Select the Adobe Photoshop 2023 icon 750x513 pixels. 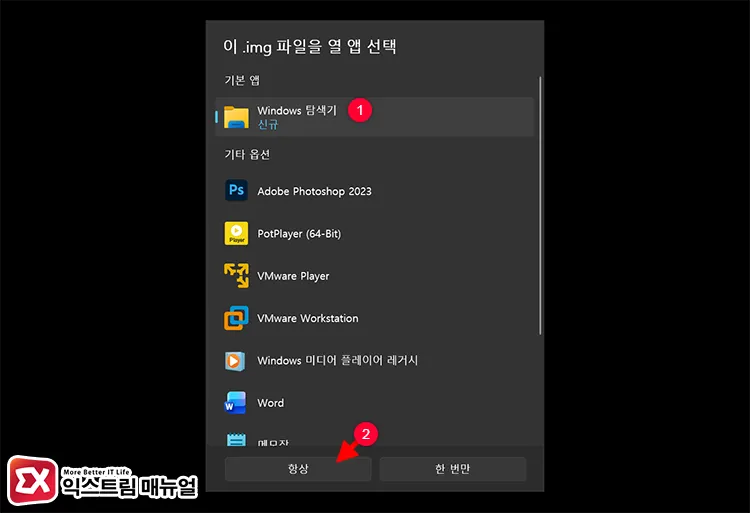tap(236, 190)
